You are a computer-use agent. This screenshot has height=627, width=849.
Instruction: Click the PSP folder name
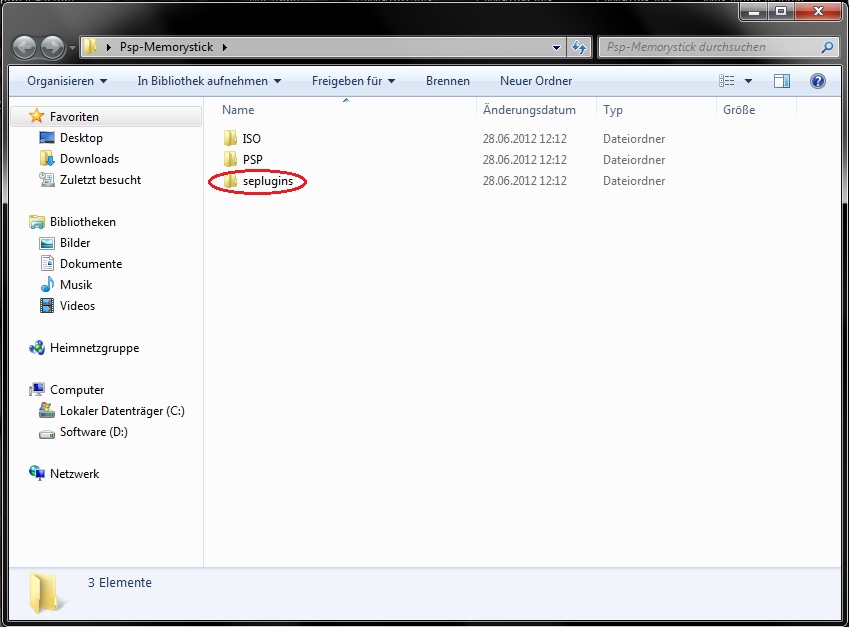252,160
